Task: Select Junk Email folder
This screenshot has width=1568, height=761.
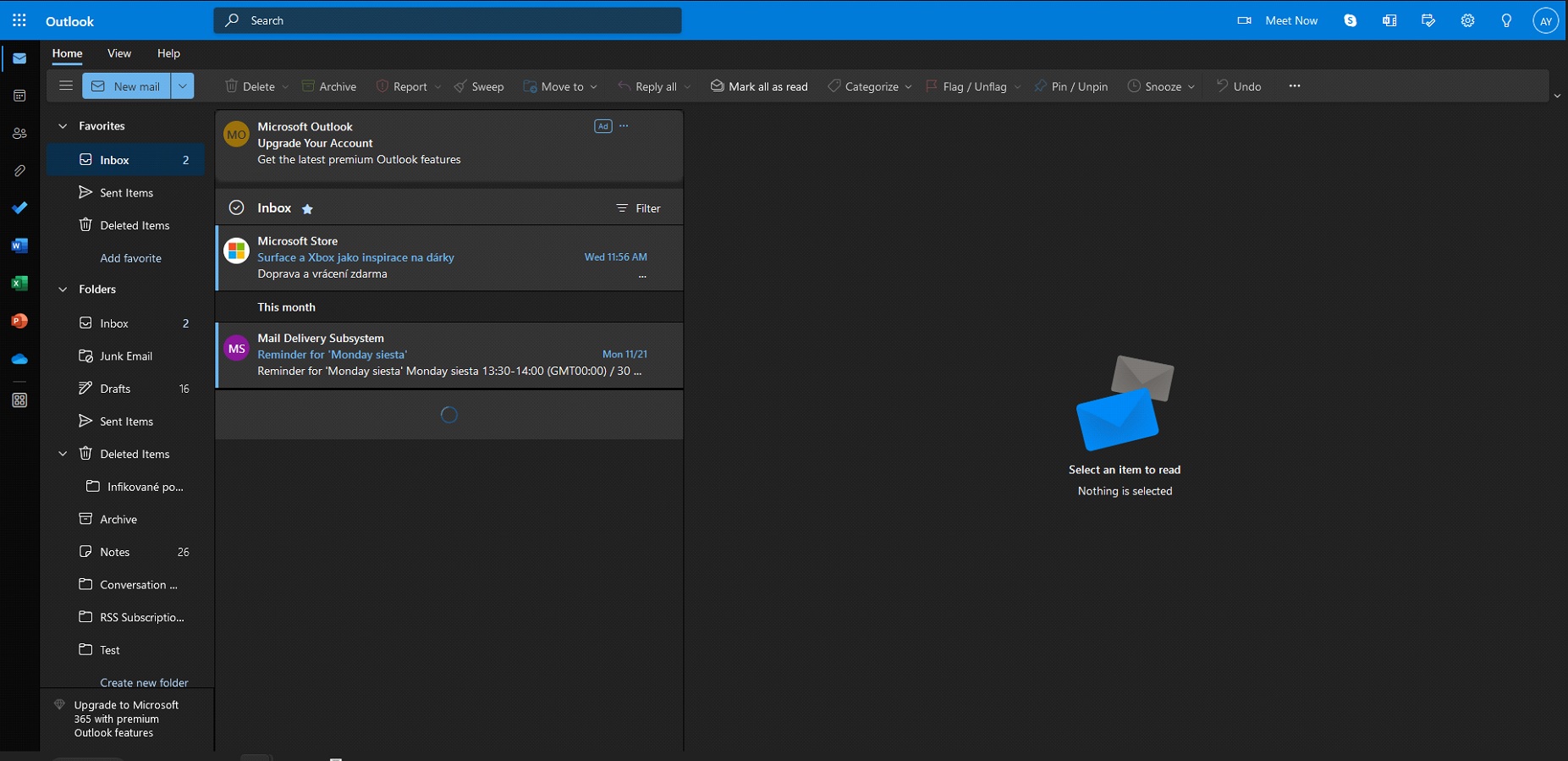Action: (126, 356)
